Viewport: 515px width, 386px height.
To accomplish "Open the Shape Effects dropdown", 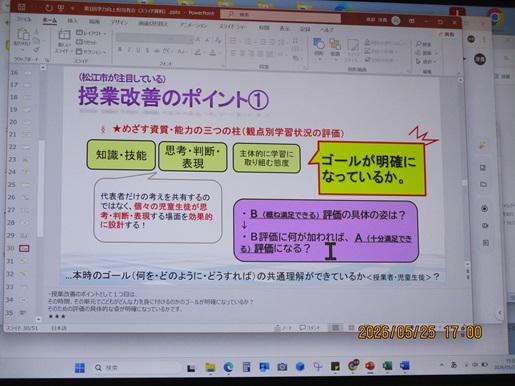I will (x=381, y=60).
